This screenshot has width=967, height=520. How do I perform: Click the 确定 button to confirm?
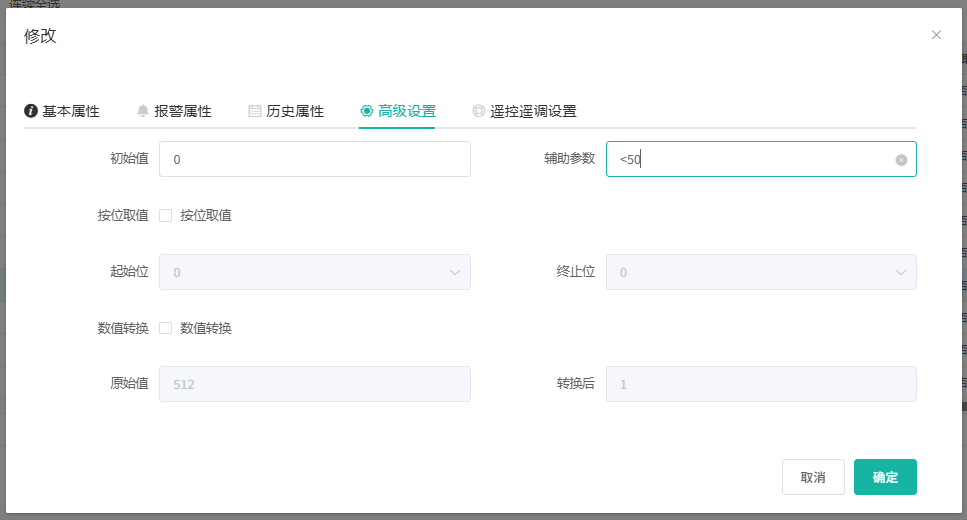tap(885, 477)
